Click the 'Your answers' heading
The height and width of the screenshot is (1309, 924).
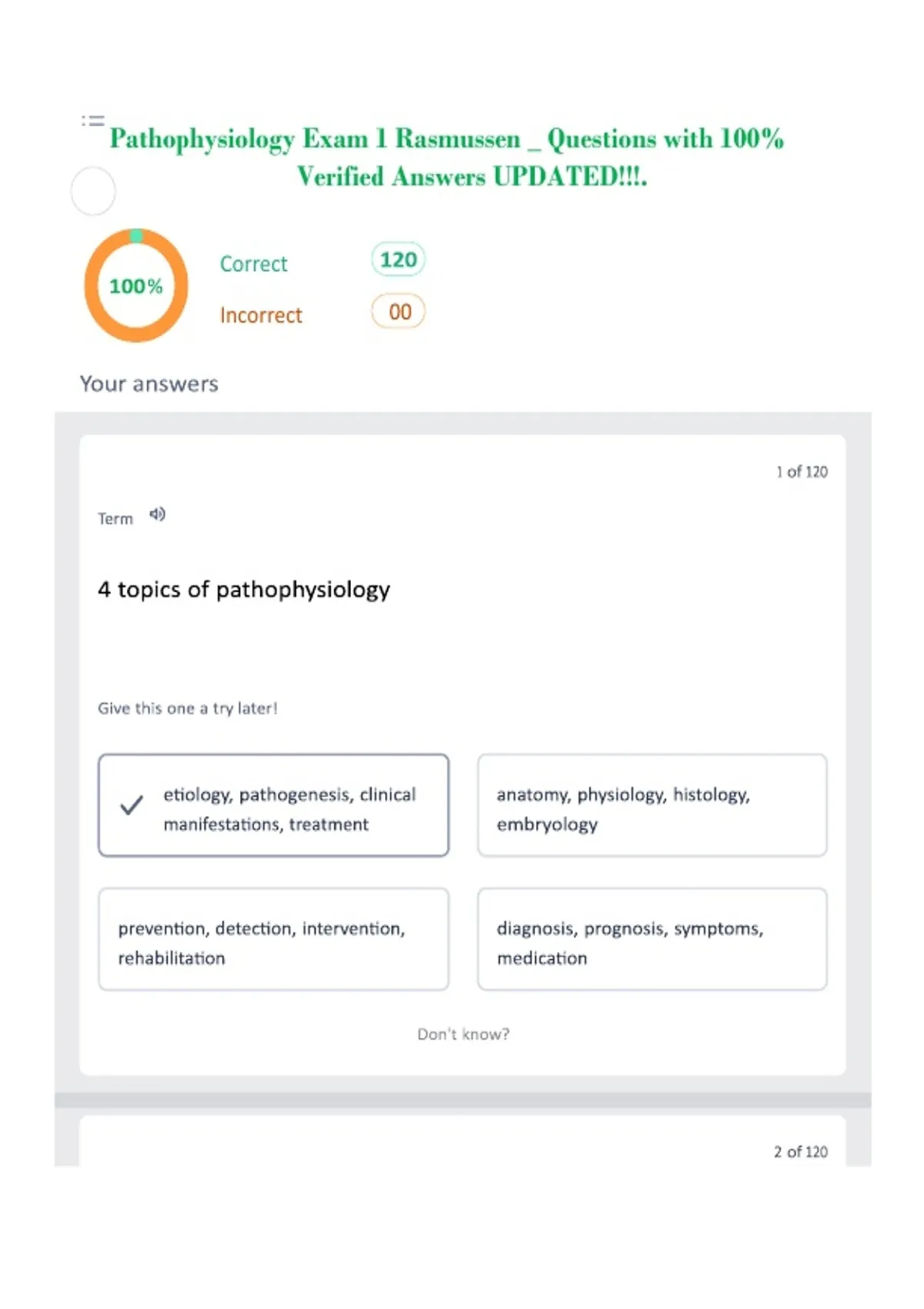click(x=149, y=383)
